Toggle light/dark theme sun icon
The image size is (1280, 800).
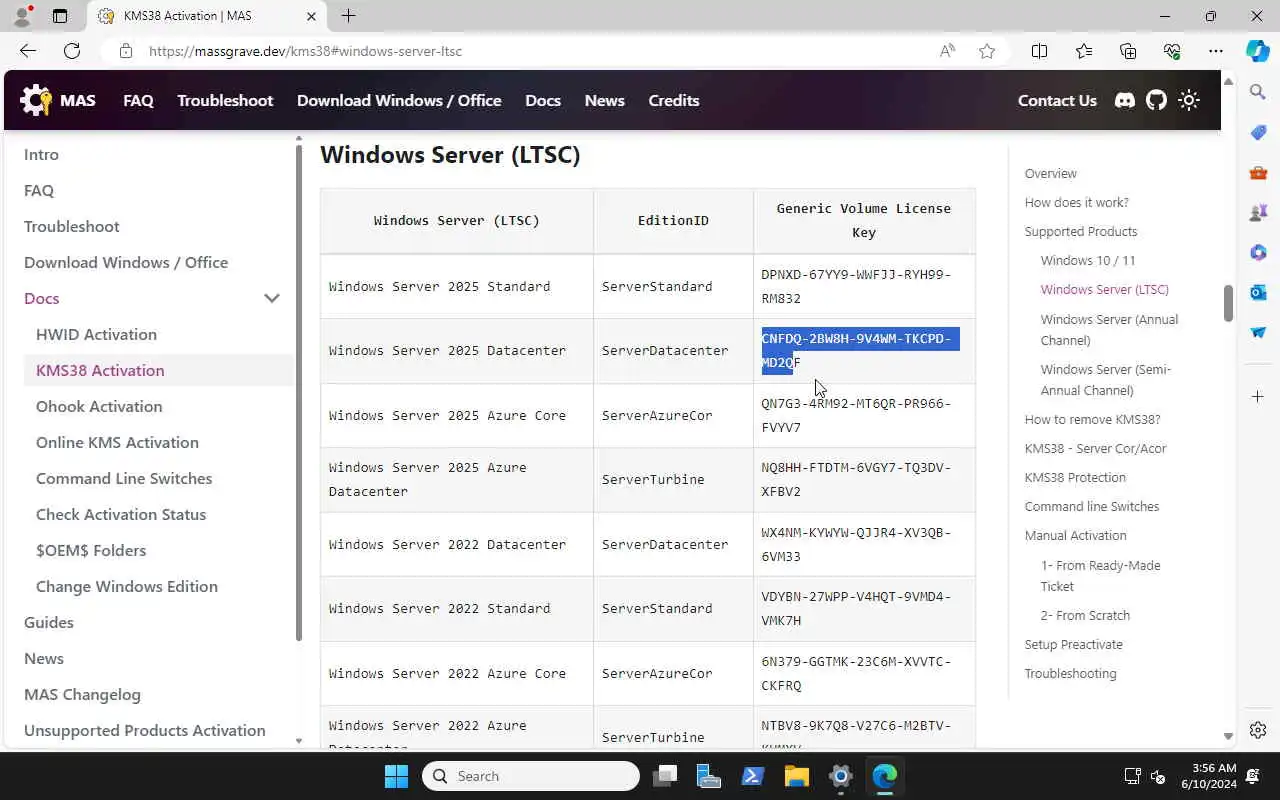coord(1189,100)
